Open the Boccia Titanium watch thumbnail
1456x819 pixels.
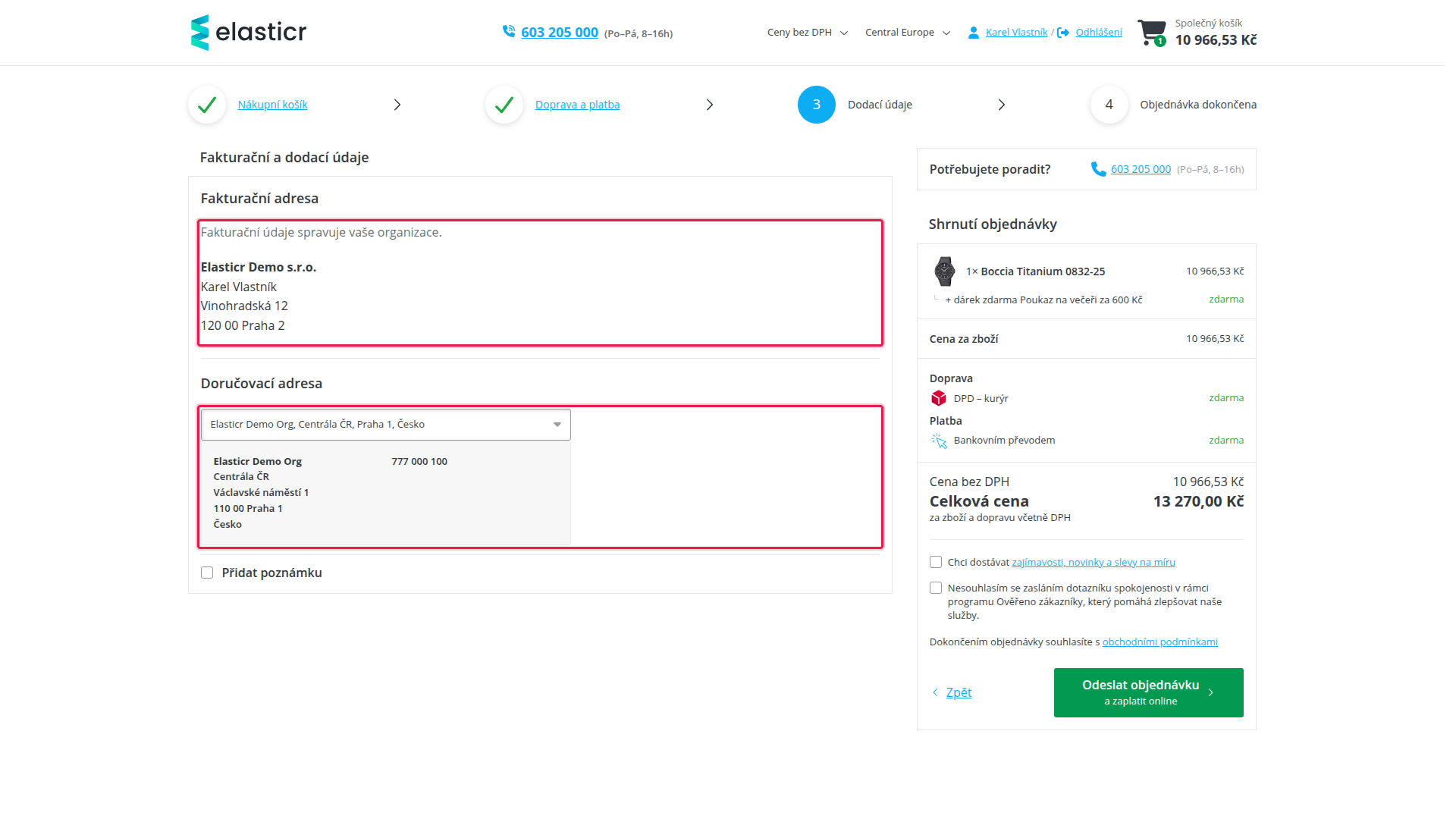944,271
